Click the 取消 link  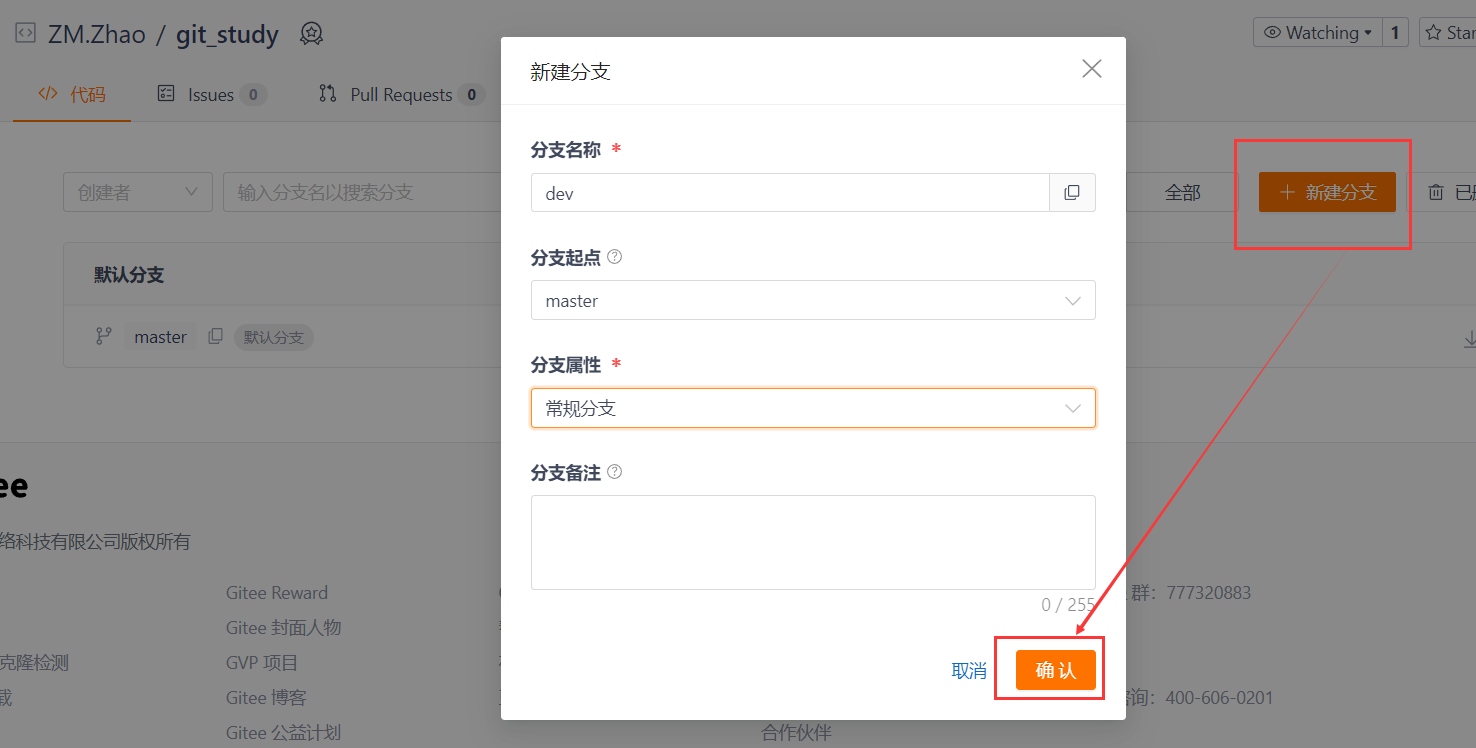969,671
